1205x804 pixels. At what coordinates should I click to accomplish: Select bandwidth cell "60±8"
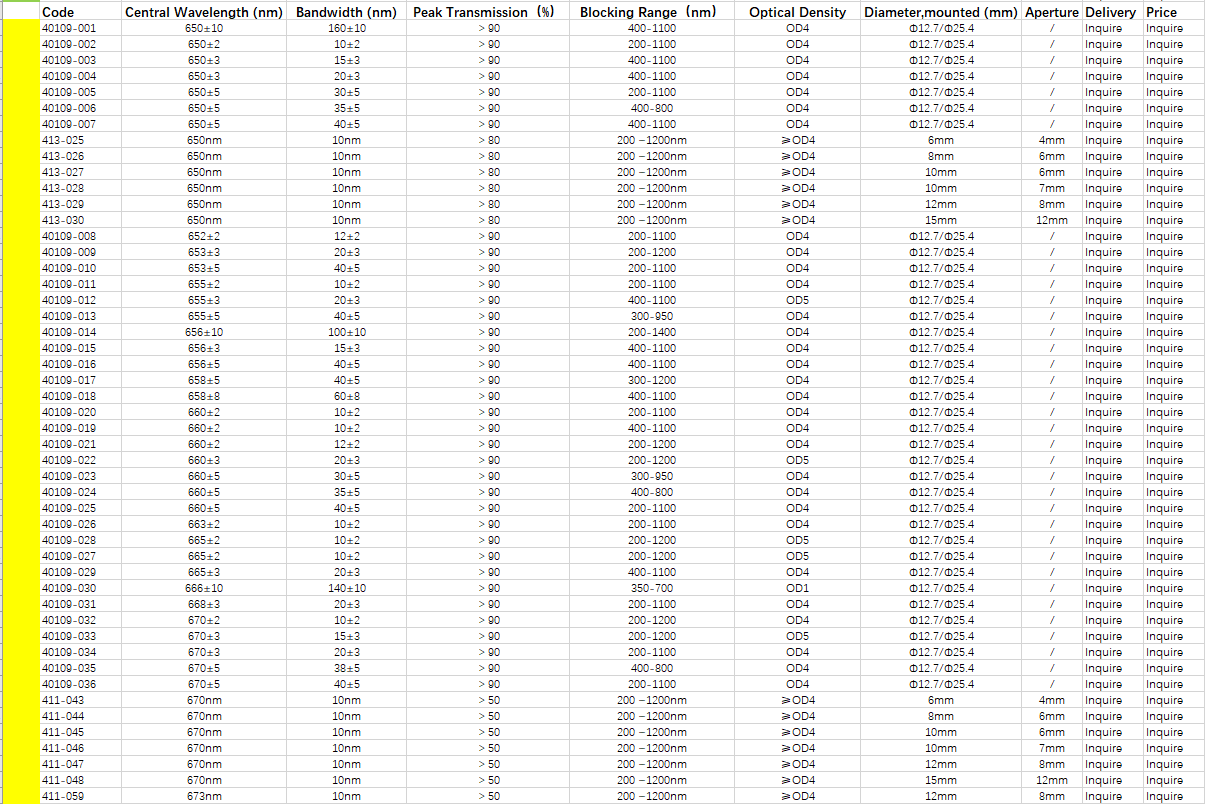(x=346, y=396)
